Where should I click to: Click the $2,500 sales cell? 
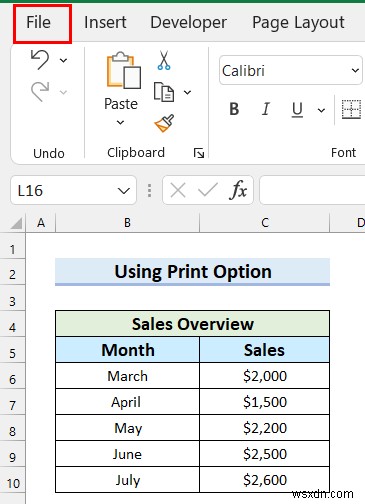(265, 454)
